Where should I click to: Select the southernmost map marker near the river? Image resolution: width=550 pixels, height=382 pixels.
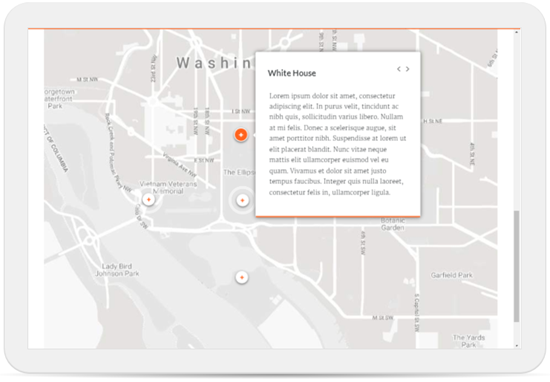241,277
